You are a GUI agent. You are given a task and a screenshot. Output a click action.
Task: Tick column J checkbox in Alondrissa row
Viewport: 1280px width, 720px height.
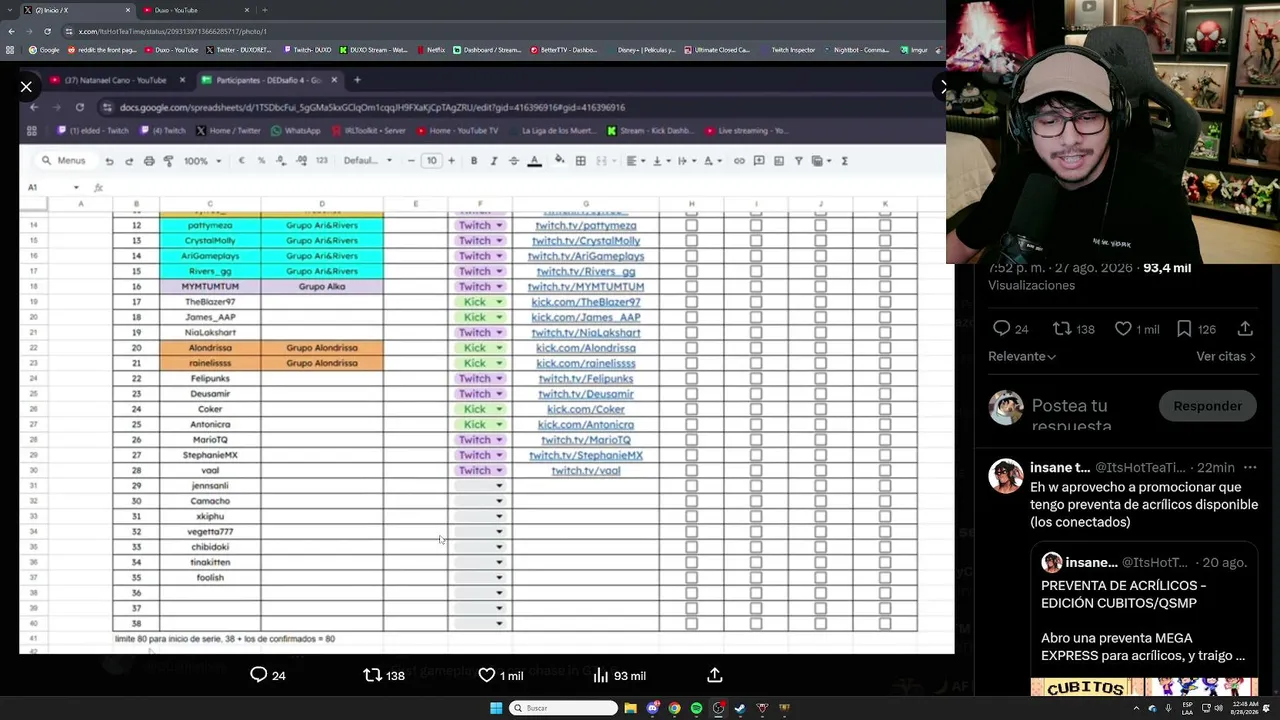coord(821,348)
